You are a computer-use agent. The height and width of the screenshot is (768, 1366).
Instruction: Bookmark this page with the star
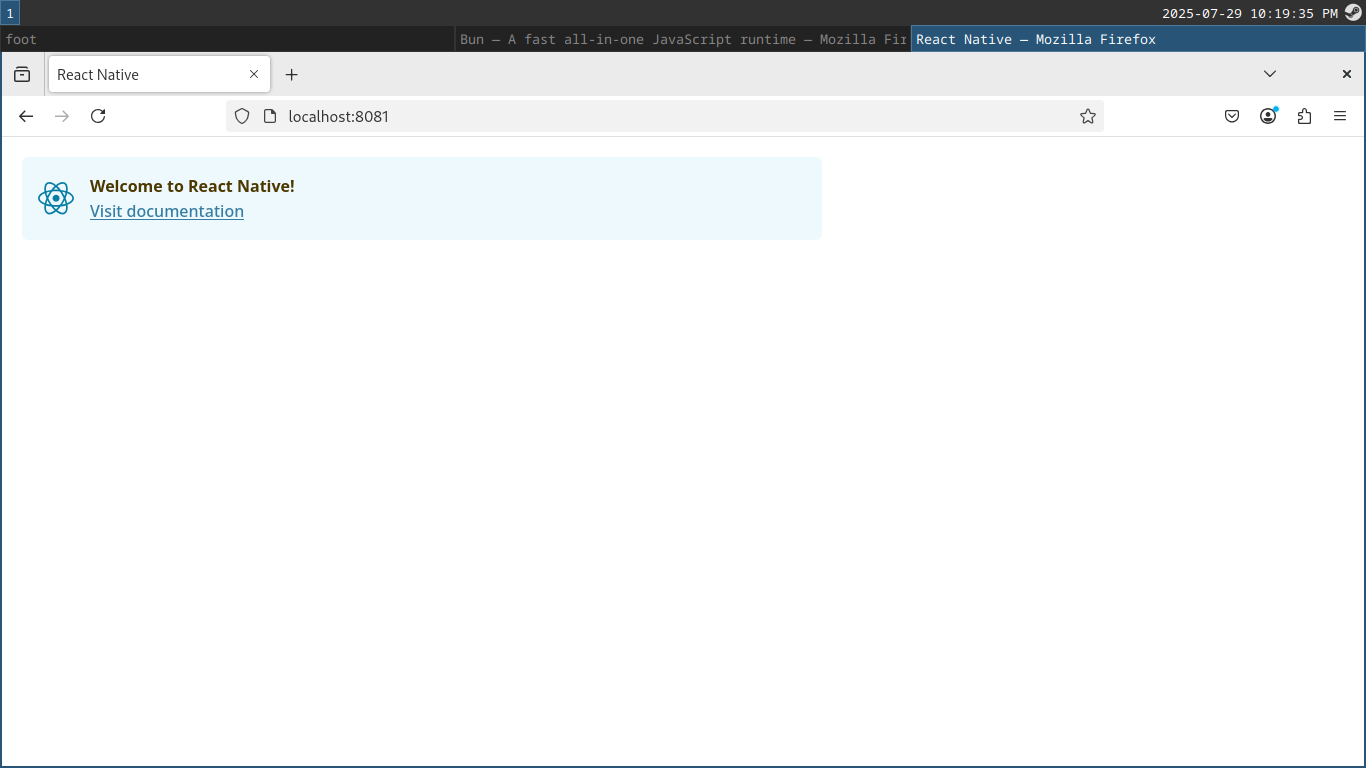click(x=1088, y=116)
